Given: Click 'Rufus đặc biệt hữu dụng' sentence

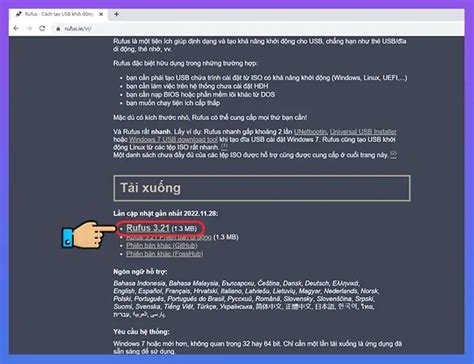Looking at the screenshot, I should (185, 63).
